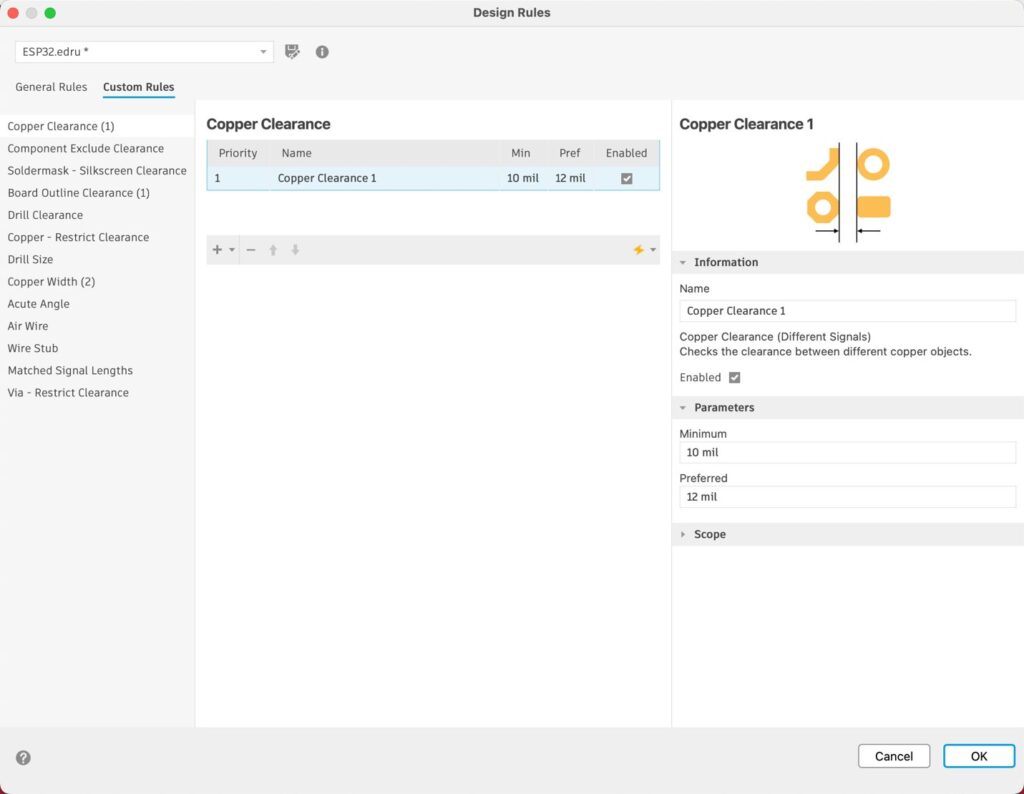Confirm with the OK button

click(978, 756)
